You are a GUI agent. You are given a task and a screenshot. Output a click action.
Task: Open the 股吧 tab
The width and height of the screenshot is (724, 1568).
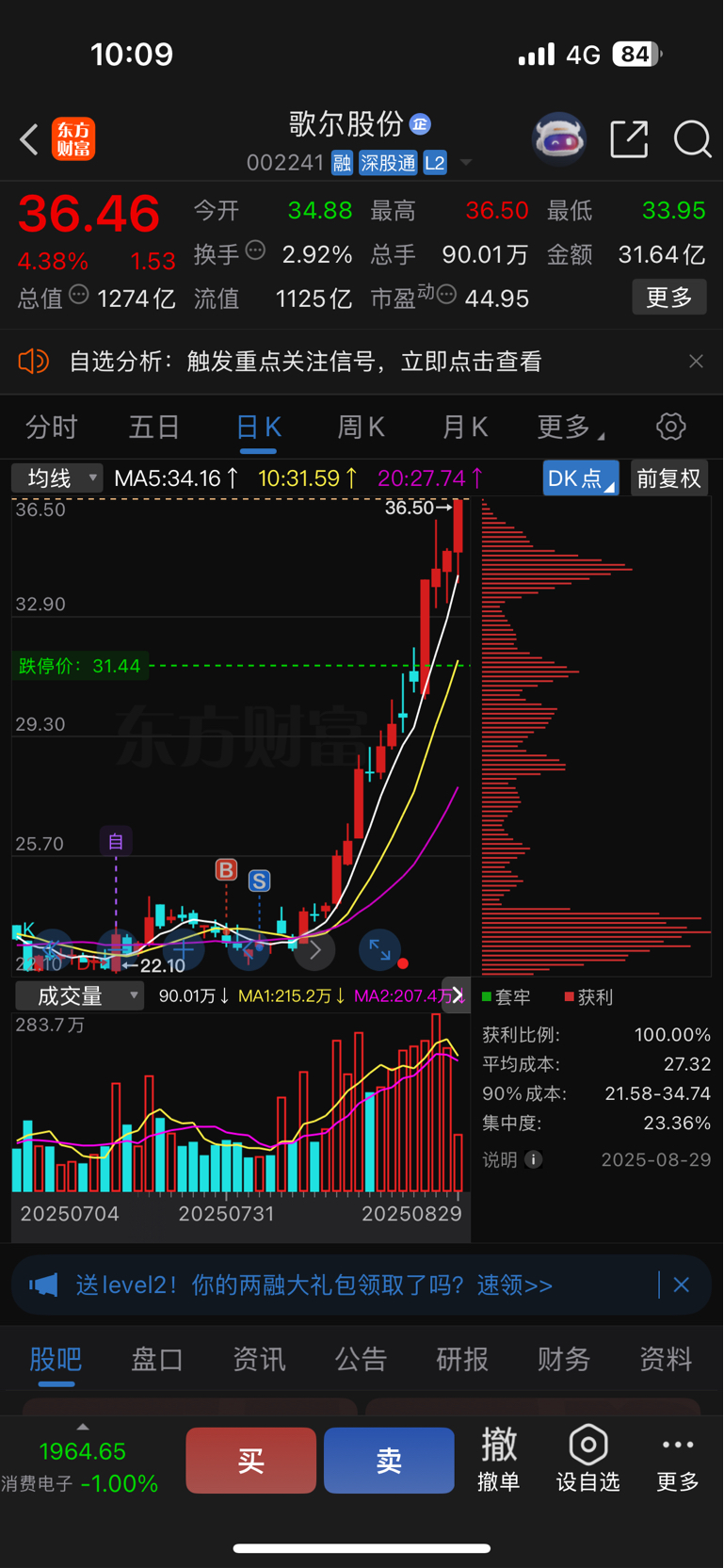[x=56, y=1359]
